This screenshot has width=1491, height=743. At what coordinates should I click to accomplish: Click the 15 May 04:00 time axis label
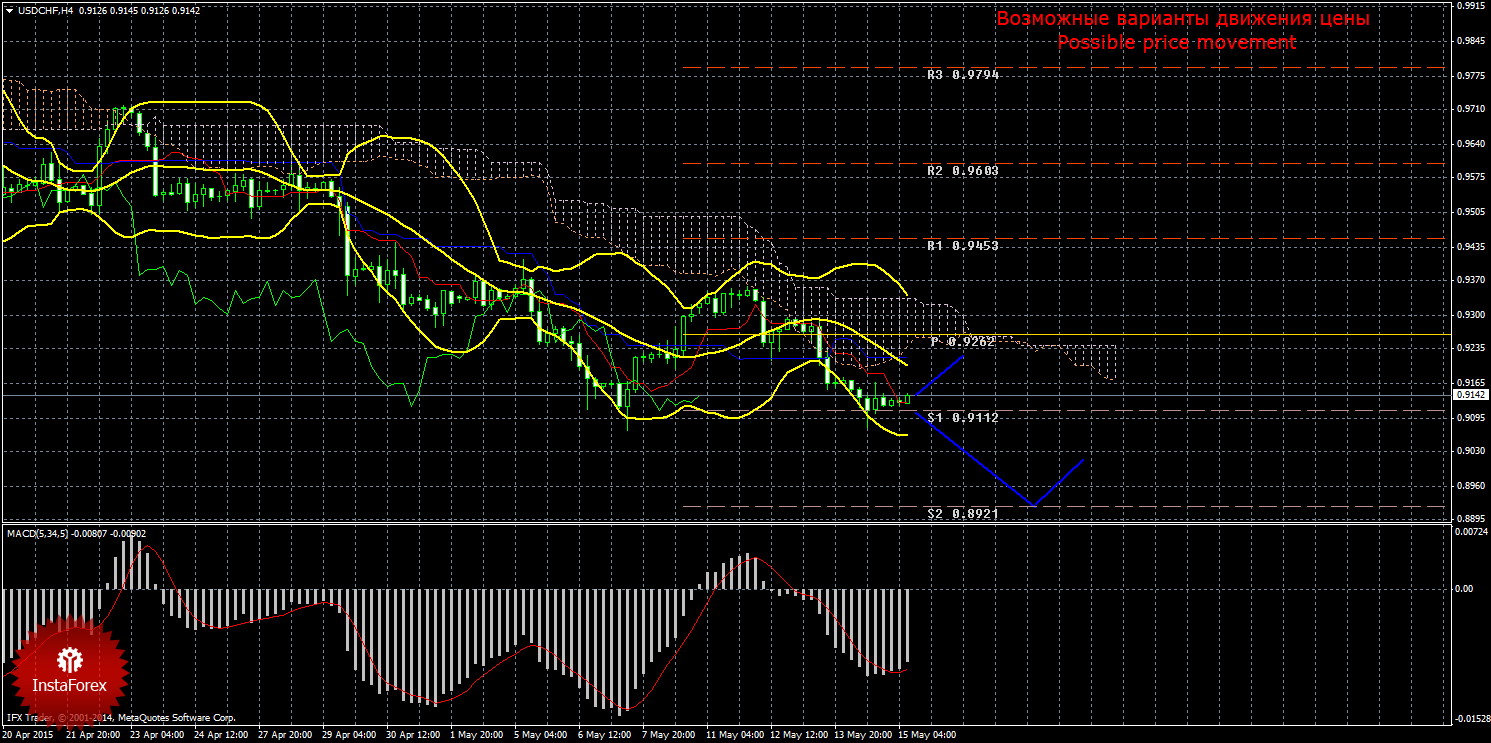coord(927,734)
